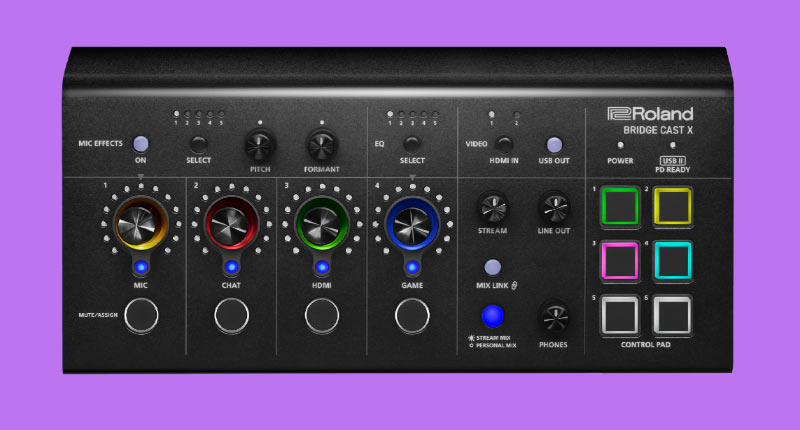Screen dimensions: 800x430
Task: Click the STREAM output knob
Action: (x=492, y=208)
